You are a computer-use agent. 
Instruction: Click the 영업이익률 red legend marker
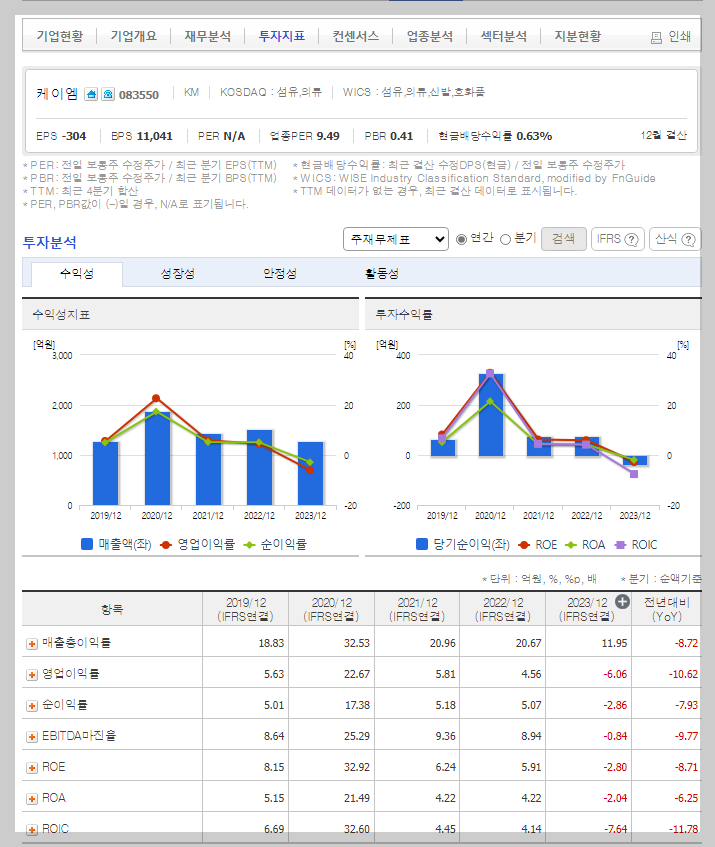tap(166, 544)
